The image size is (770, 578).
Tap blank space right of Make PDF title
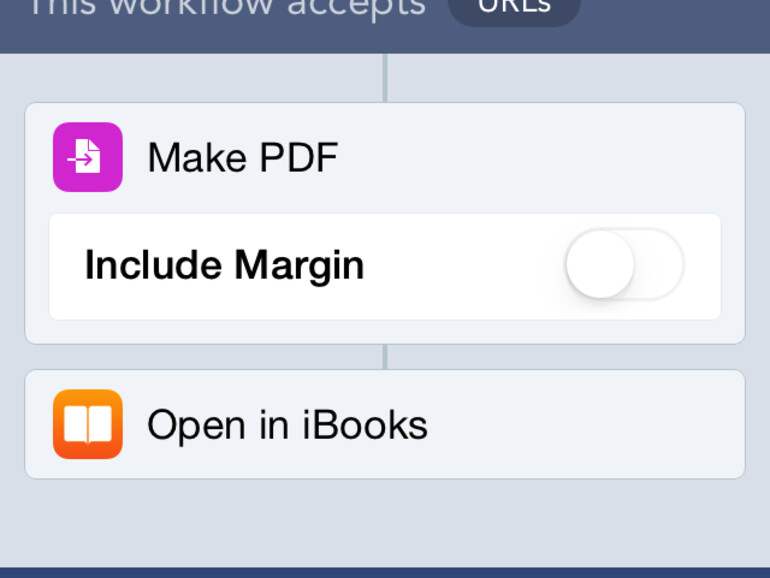coord(540,158)
